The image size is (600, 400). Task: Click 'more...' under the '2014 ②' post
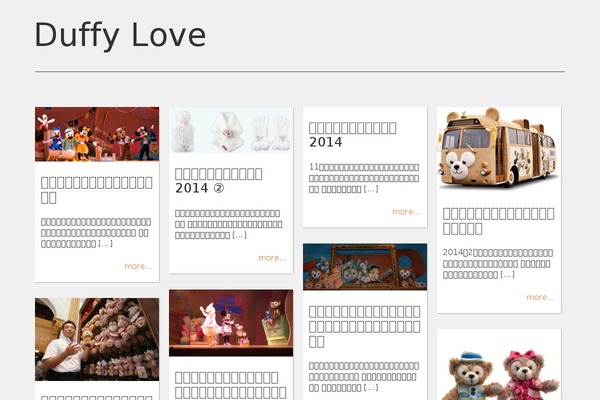tap(272, 258)
